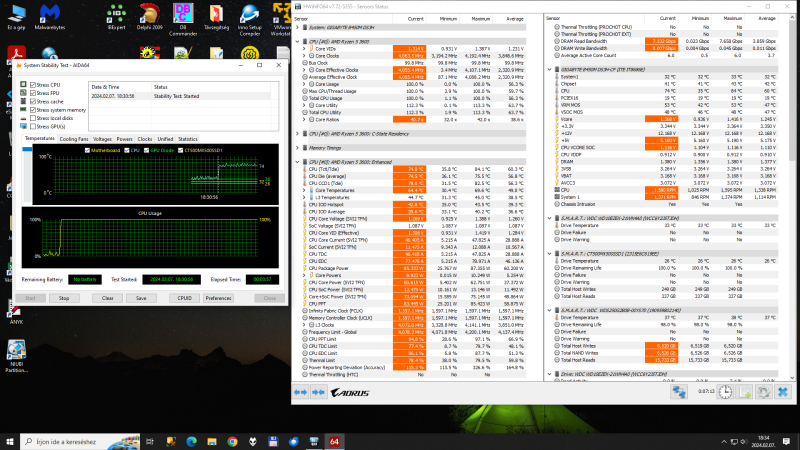Switch to Voltages tab
The height and width of the screenshot is (450, 800).
coord(102,139)
